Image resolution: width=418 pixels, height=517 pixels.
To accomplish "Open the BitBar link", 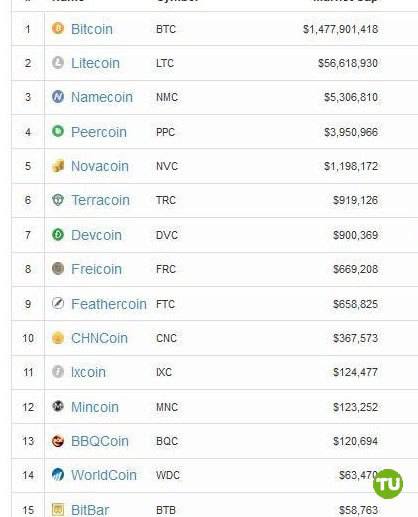I will tap(90, 510).
